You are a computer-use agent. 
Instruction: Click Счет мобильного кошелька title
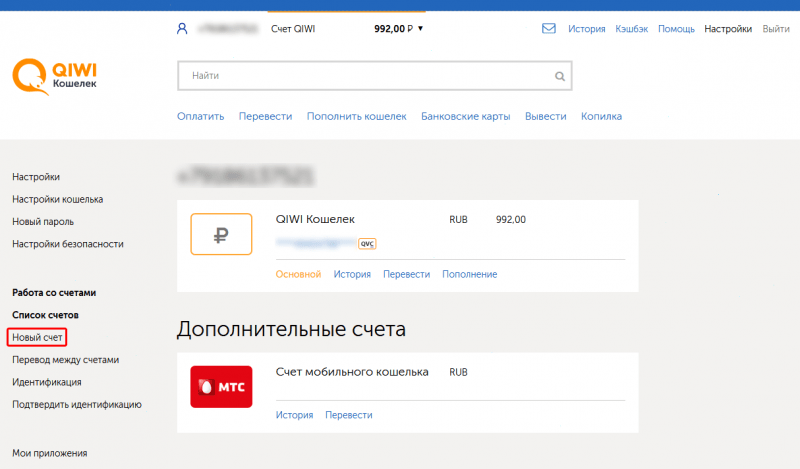tap(352, 372)
